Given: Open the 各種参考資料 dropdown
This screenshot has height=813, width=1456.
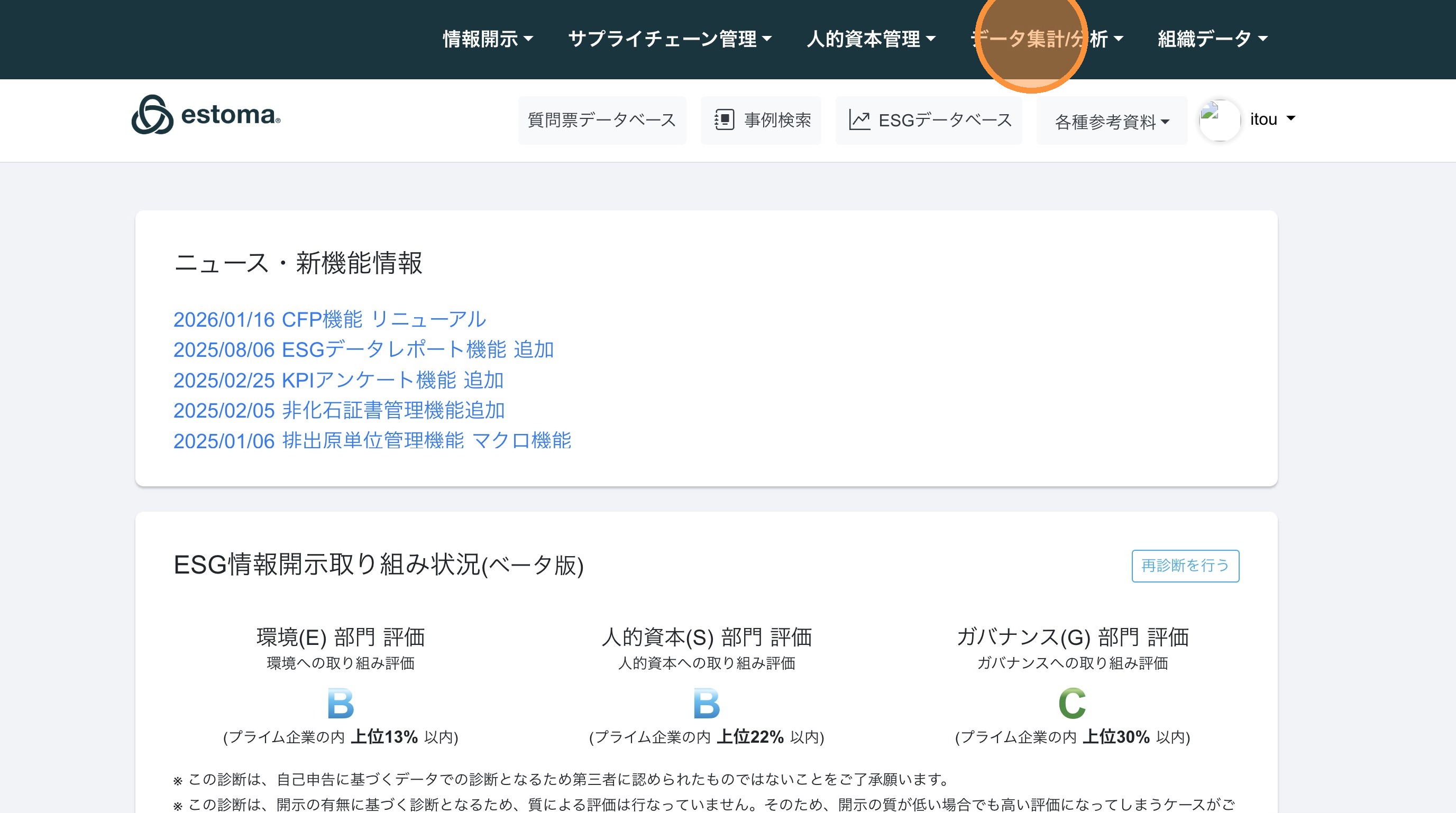Looking at the screenshot, I should (x=1111, y=122).
